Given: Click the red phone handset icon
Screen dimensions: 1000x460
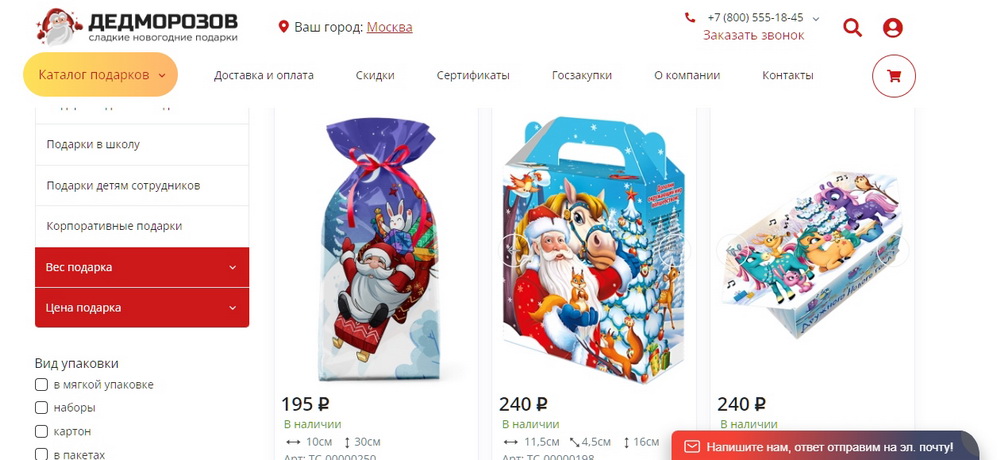Looking at the screenshot, I should (689, 18).
